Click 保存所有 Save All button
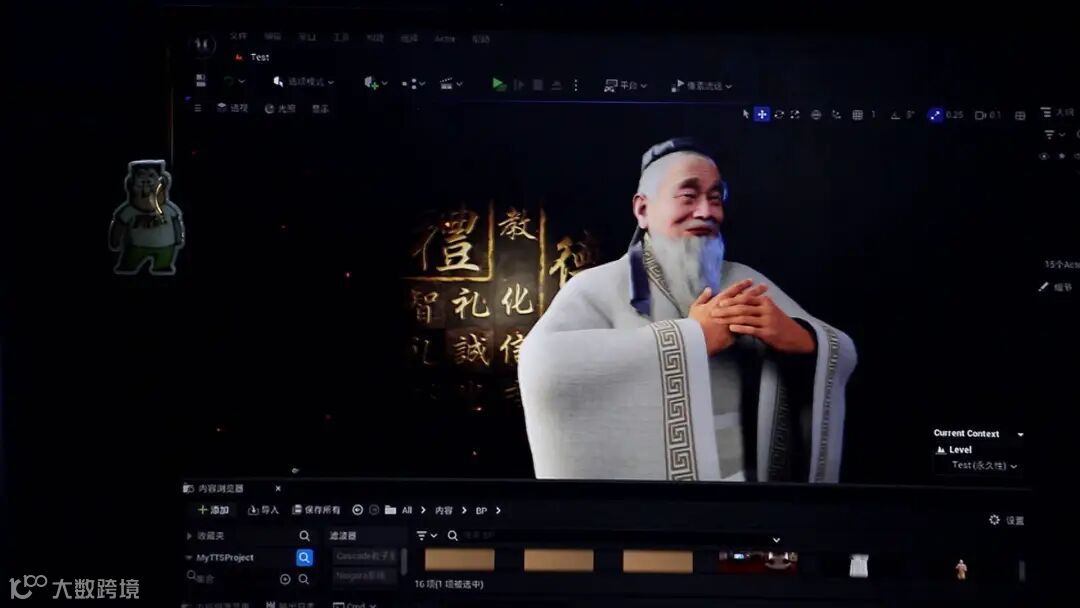This screenshot has width=1080, height=608. click(316, 510)
